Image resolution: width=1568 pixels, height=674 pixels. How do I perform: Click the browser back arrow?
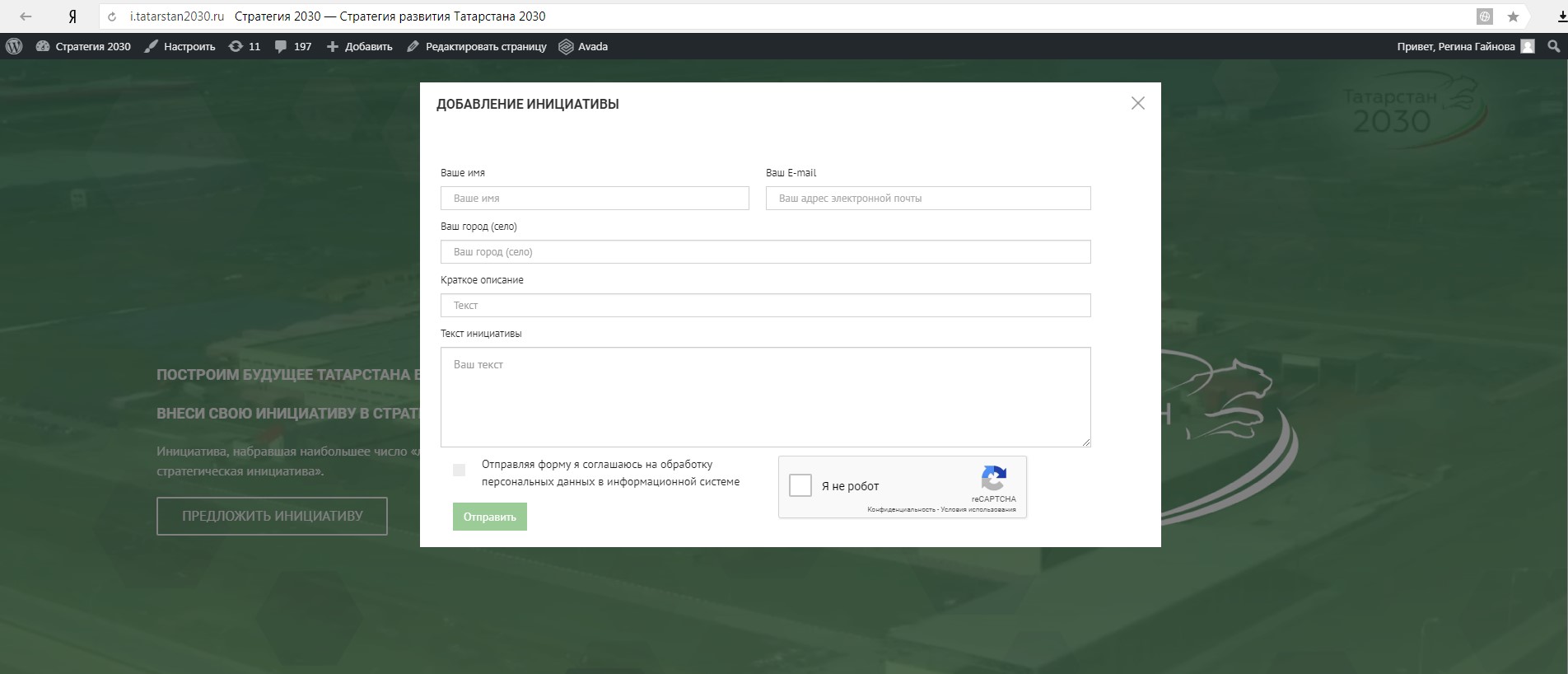[26, 16]
